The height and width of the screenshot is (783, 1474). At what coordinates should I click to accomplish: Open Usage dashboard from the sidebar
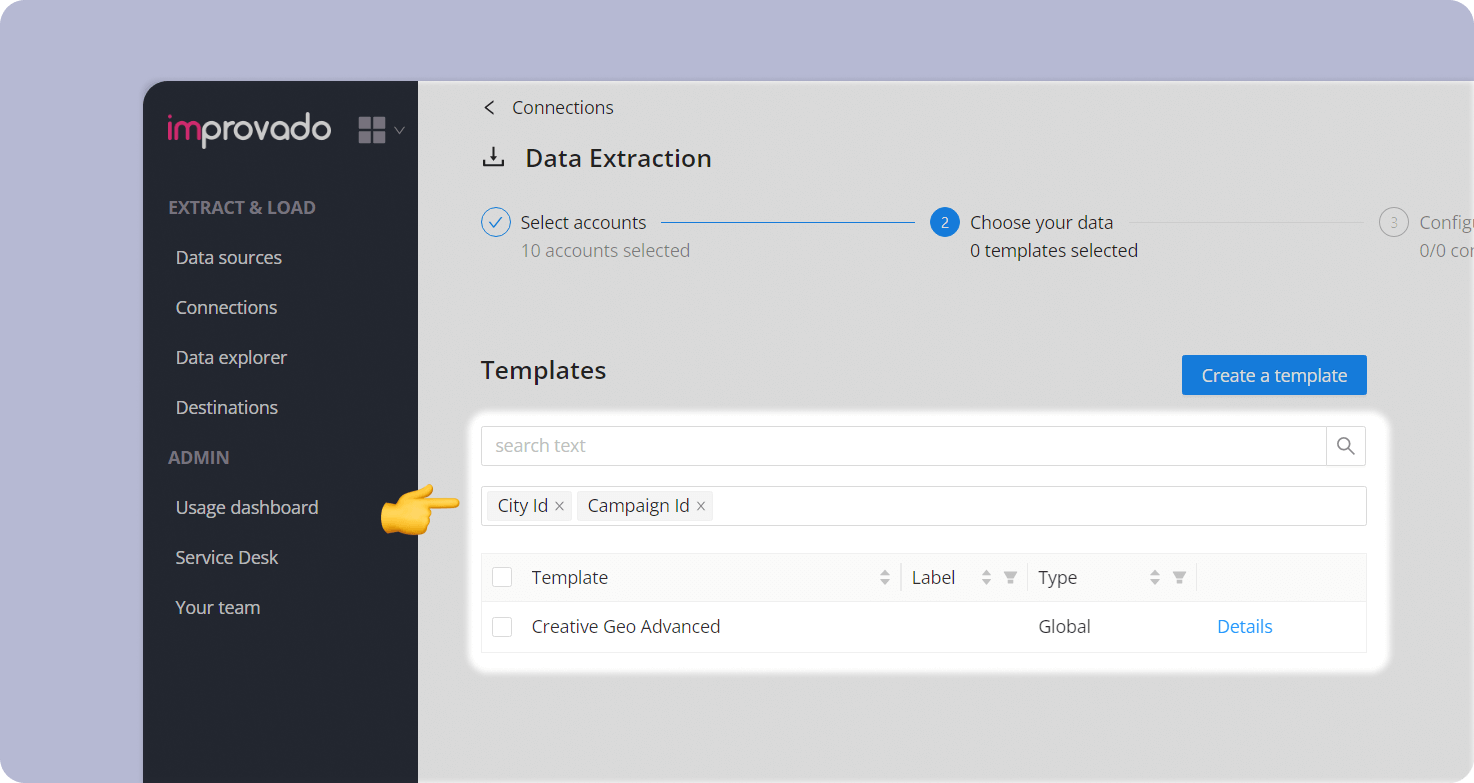pyautogui.click(x=246, y=508)
